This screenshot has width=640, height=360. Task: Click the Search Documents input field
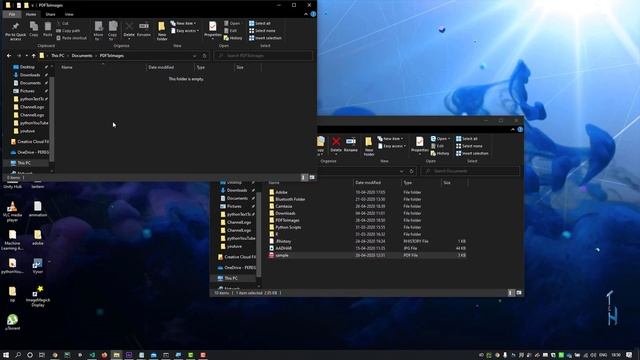(471, 171)
